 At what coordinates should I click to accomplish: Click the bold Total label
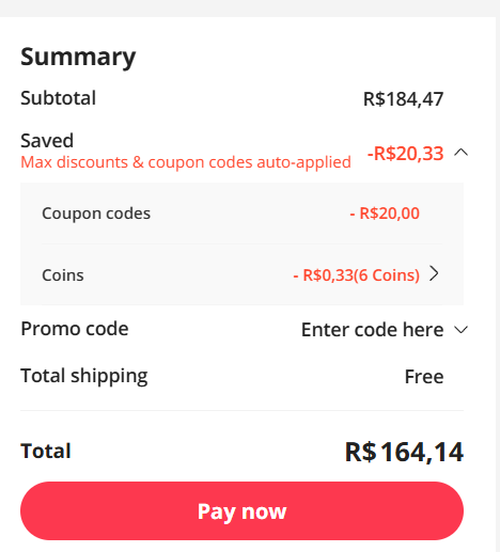pyautogui.click(x=46, y=451)
